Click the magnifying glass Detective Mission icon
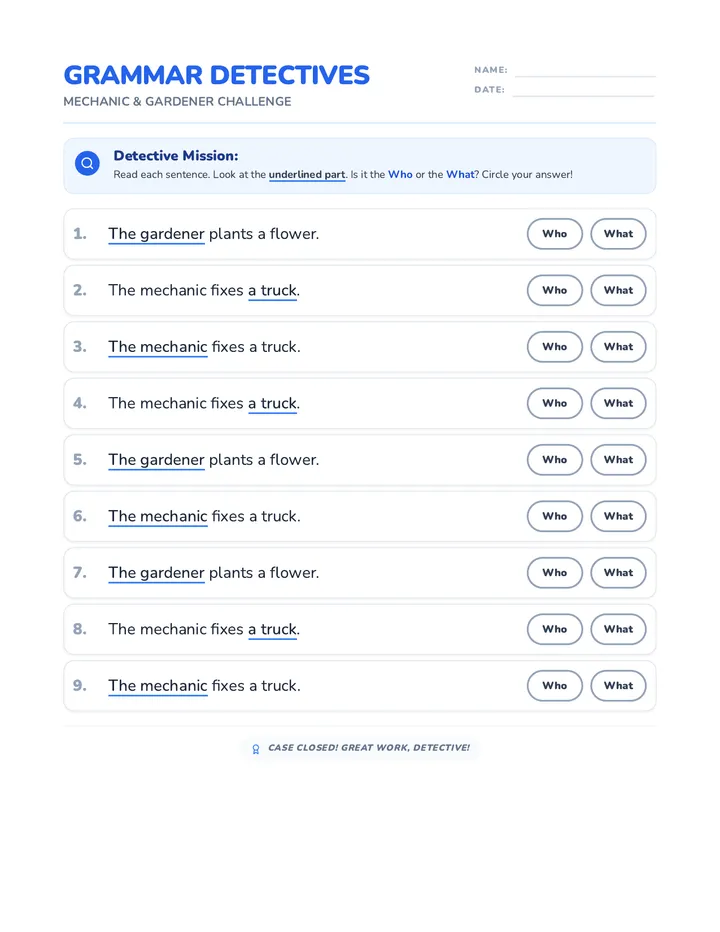This screenshot has width=720, height=932. tap(87, 163)
